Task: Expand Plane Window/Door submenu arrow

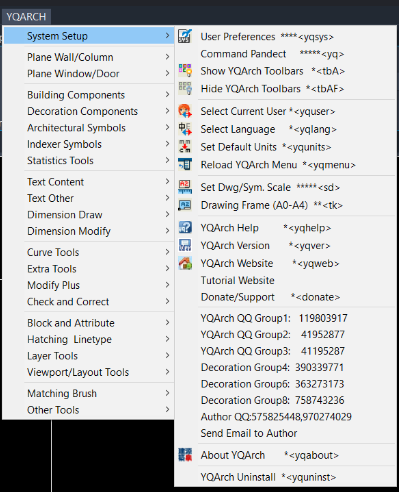Action: tap(167, 73)
